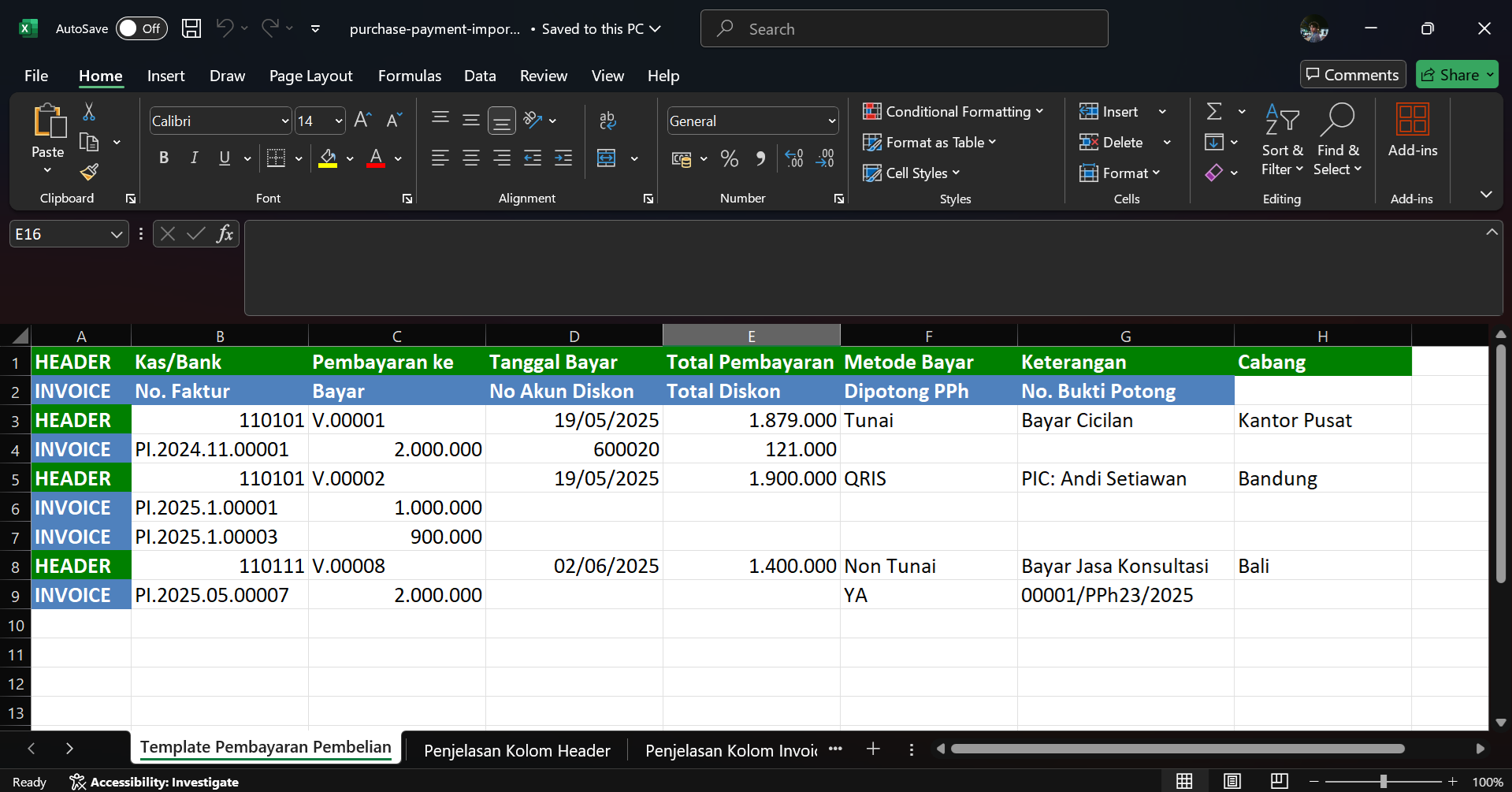
Task: Click the Format Painter brush icon
Action: 89,172
